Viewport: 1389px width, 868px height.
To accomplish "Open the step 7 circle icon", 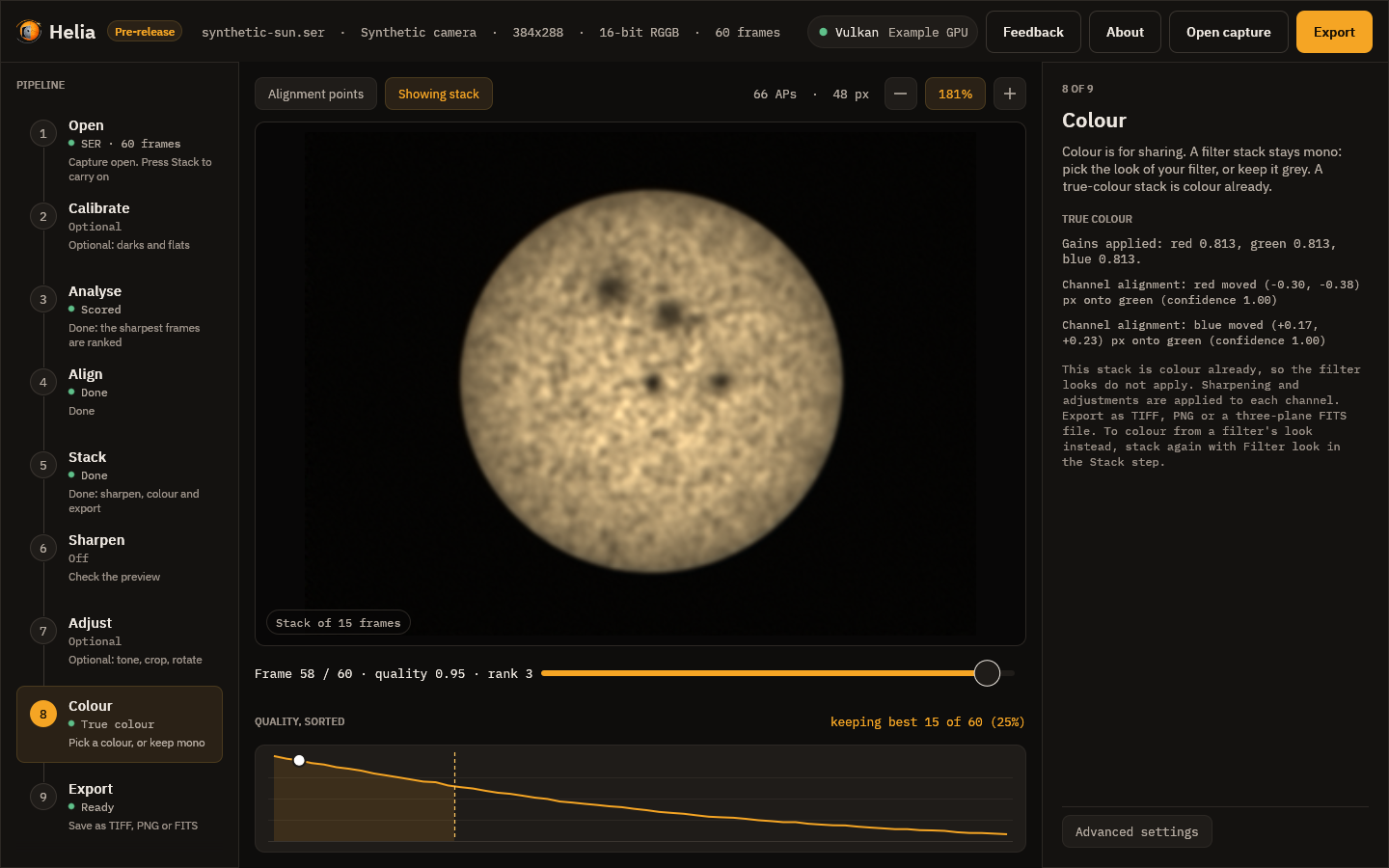I will coord(42,631).
